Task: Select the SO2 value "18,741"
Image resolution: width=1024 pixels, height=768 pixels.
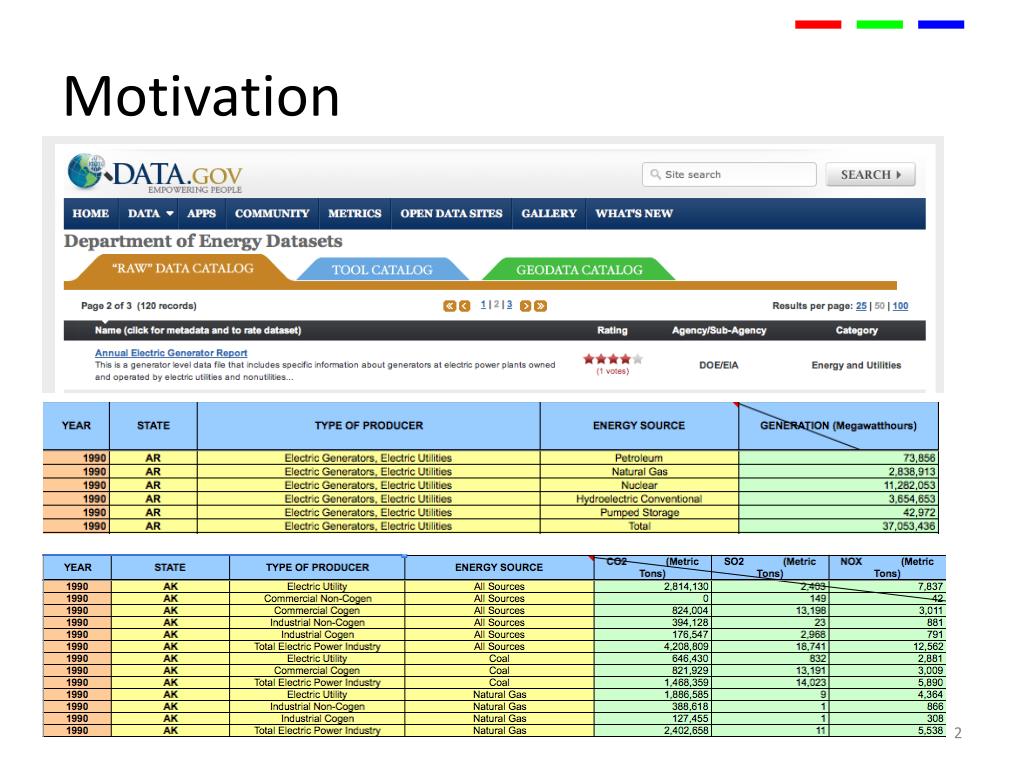Action: tap(770, 647)
